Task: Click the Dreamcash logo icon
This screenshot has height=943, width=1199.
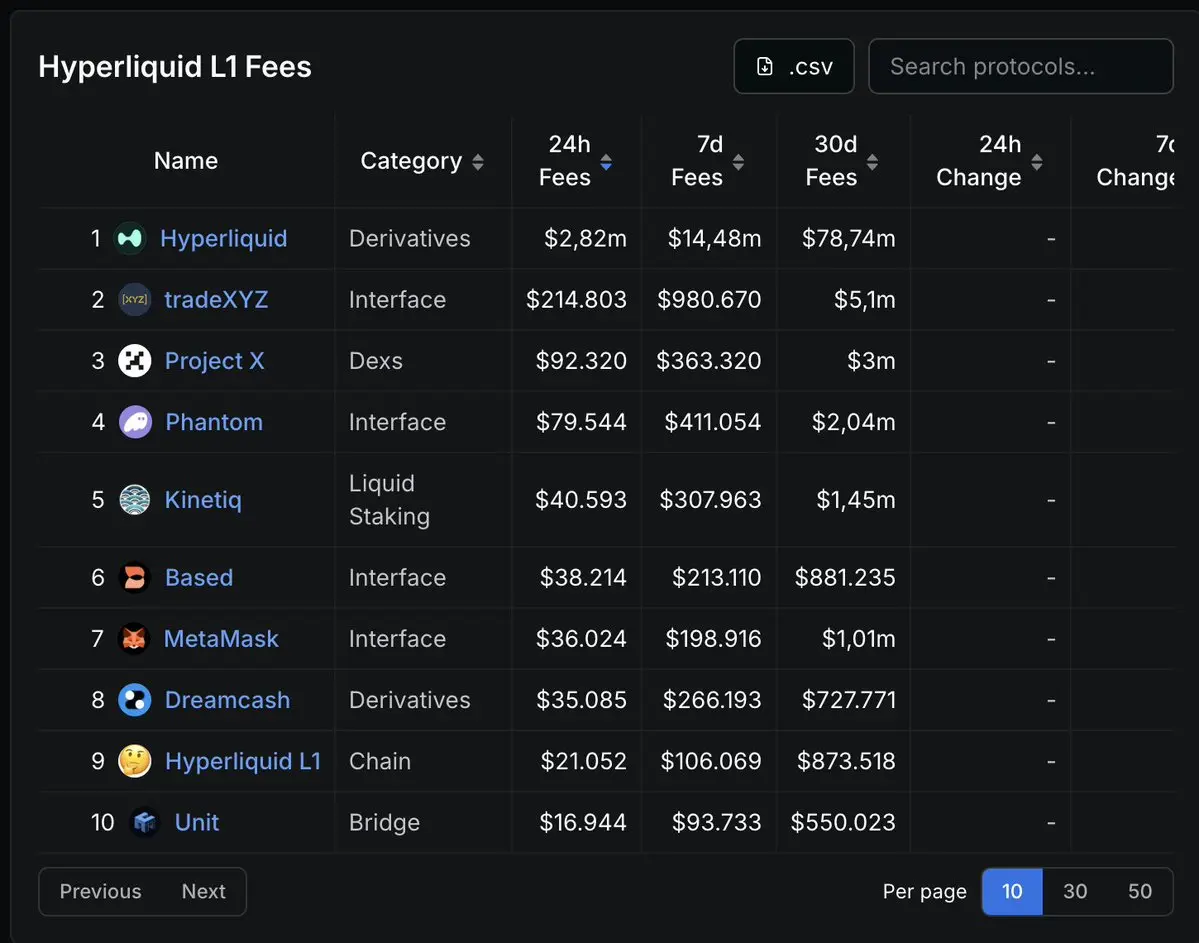Action: pyautogui.click(x=134, y=700)
